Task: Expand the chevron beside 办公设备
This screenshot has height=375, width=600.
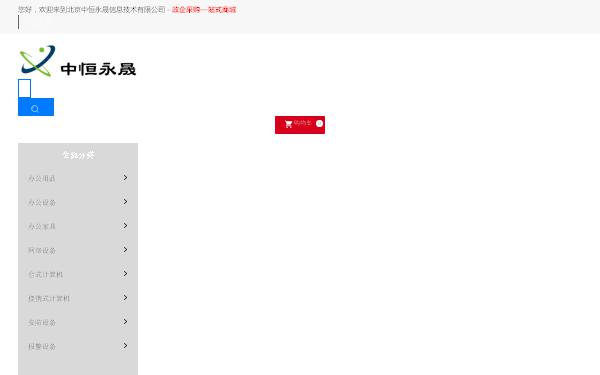Action: click(x=125, y=202)
